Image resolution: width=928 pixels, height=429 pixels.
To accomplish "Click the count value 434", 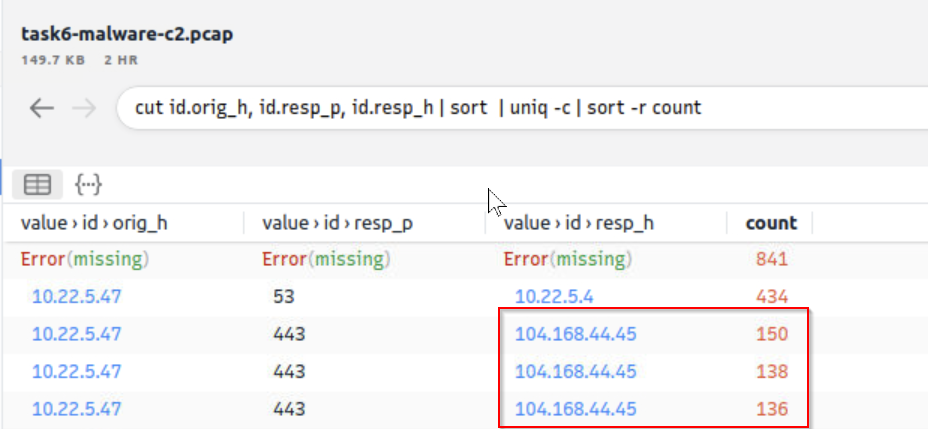I will pos(772,296).
